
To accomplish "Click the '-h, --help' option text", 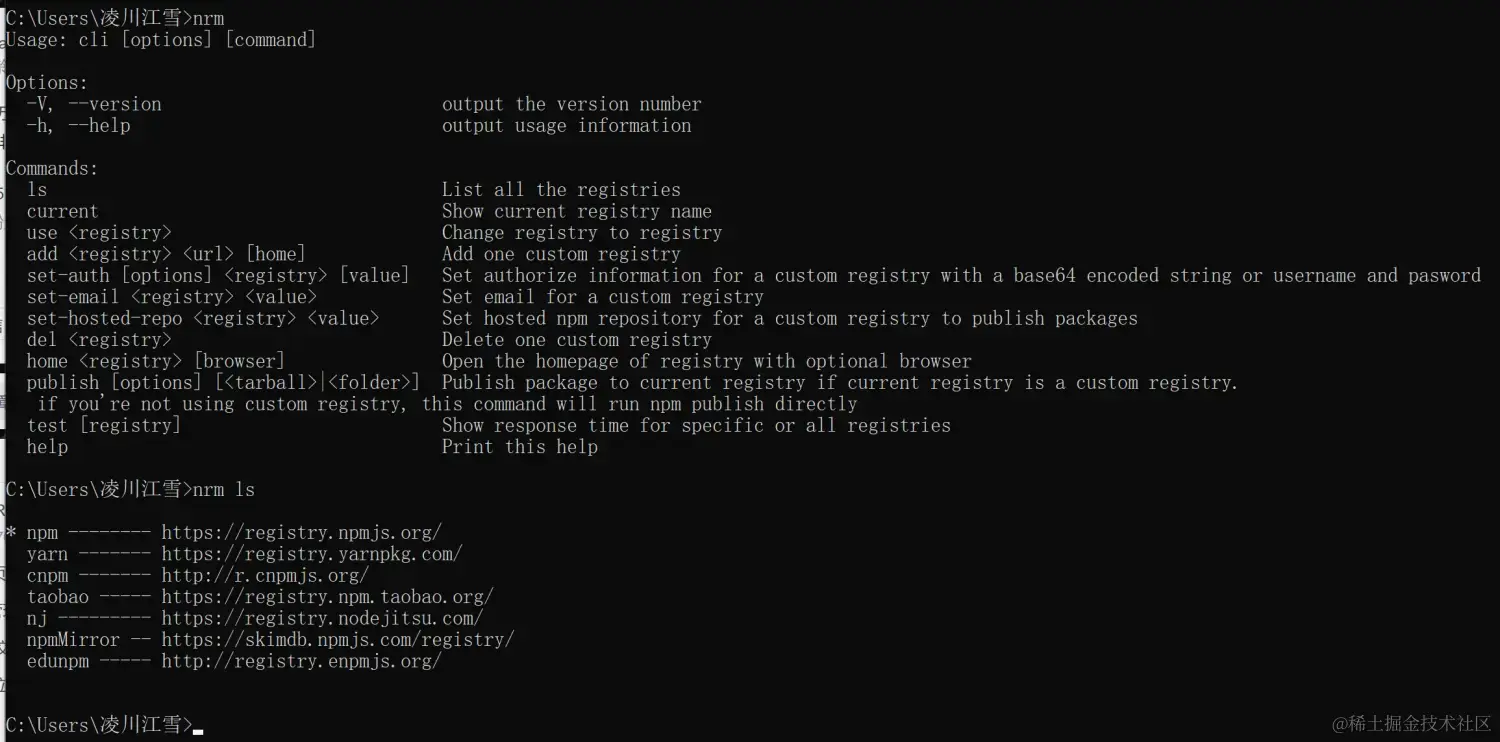I will click(x=78, y=126).
